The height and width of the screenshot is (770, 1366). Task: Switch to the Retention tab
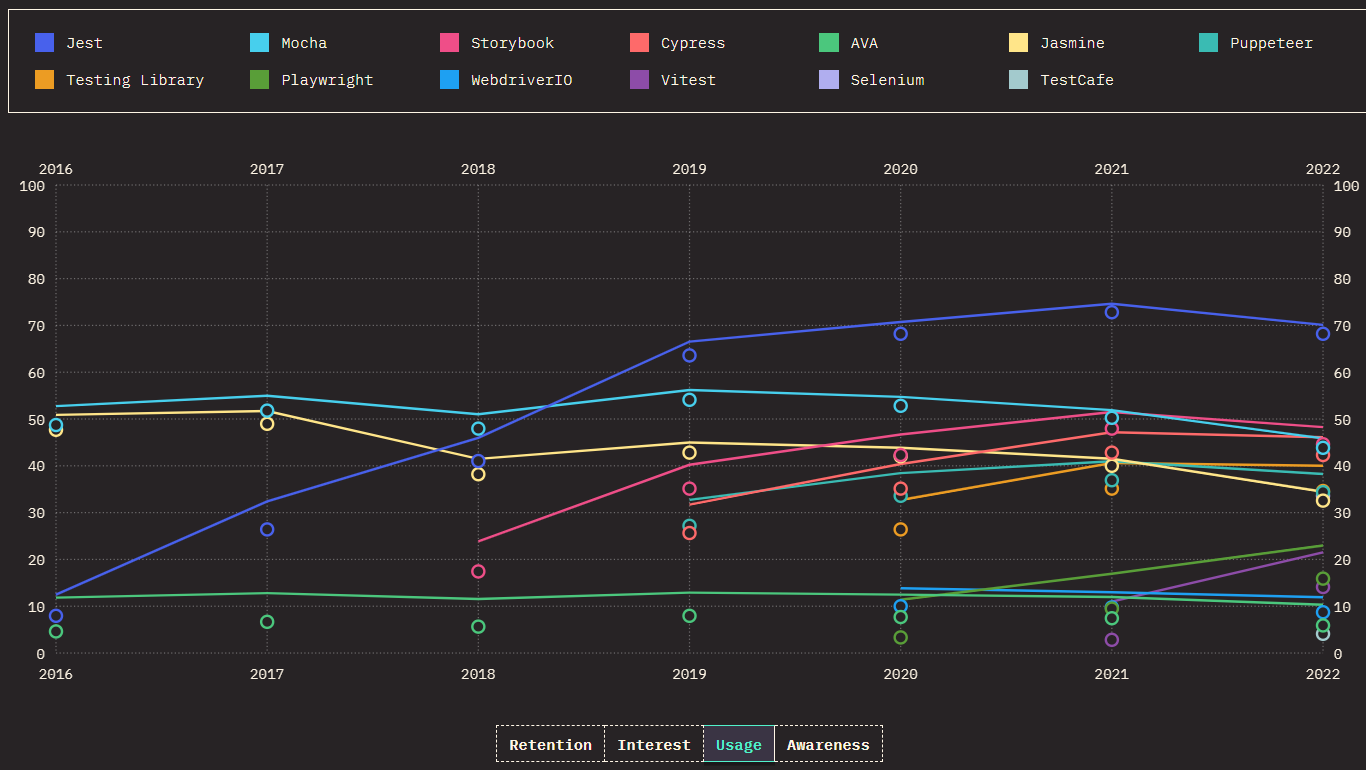[x=550, y=744]
